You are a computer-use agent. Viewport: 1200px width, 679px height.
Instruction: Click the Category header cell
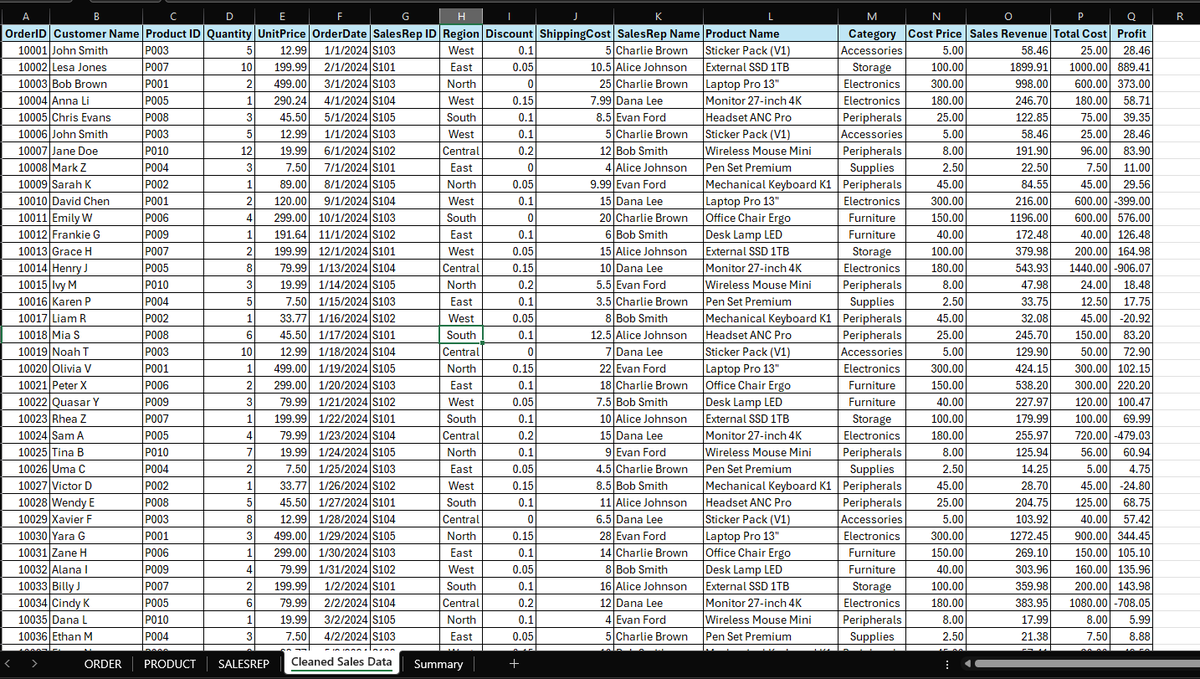(871, 33)
